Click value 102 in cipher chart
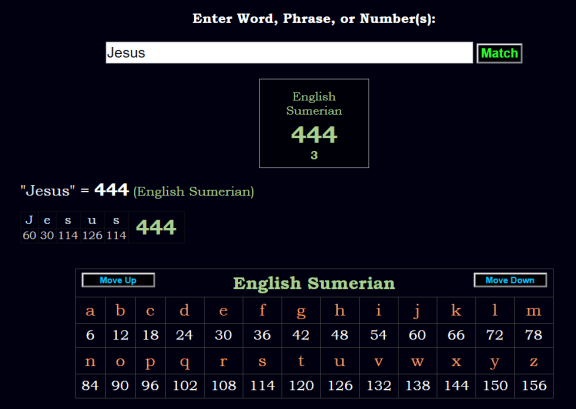576x409 pixels. pyautogui.click(x=184, y=386)
